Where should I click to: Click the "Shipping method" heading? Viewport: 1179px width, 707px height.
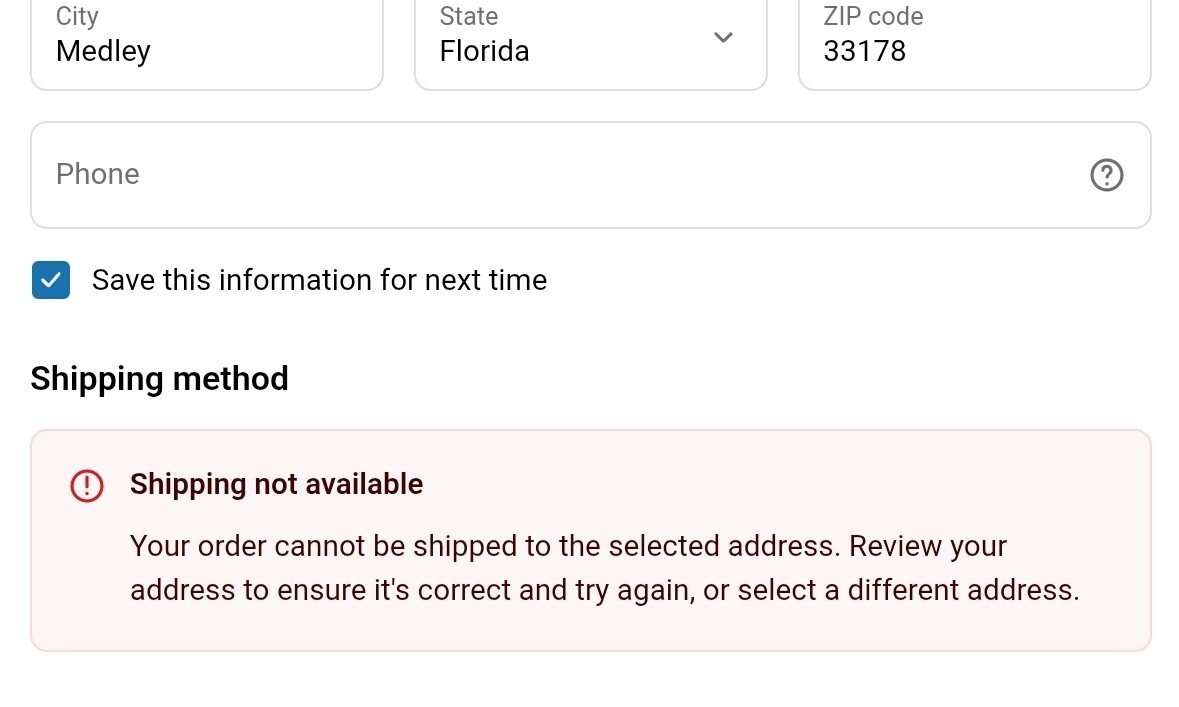(159, 379)
